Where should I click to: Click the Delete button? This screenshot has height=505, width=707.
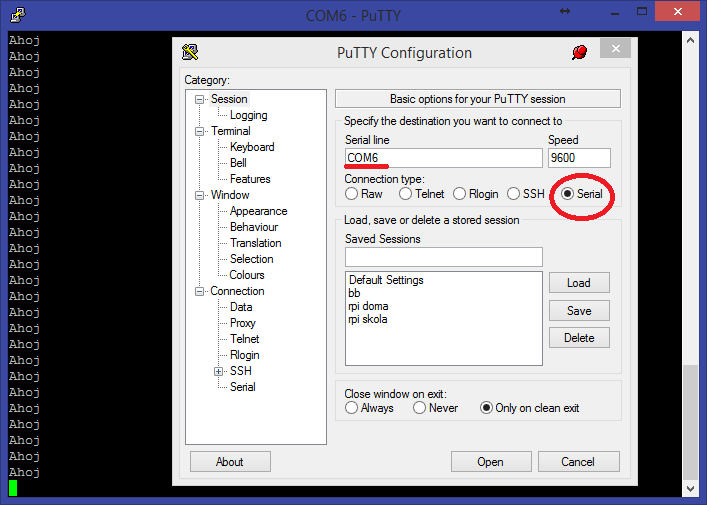tap(579, 338)
